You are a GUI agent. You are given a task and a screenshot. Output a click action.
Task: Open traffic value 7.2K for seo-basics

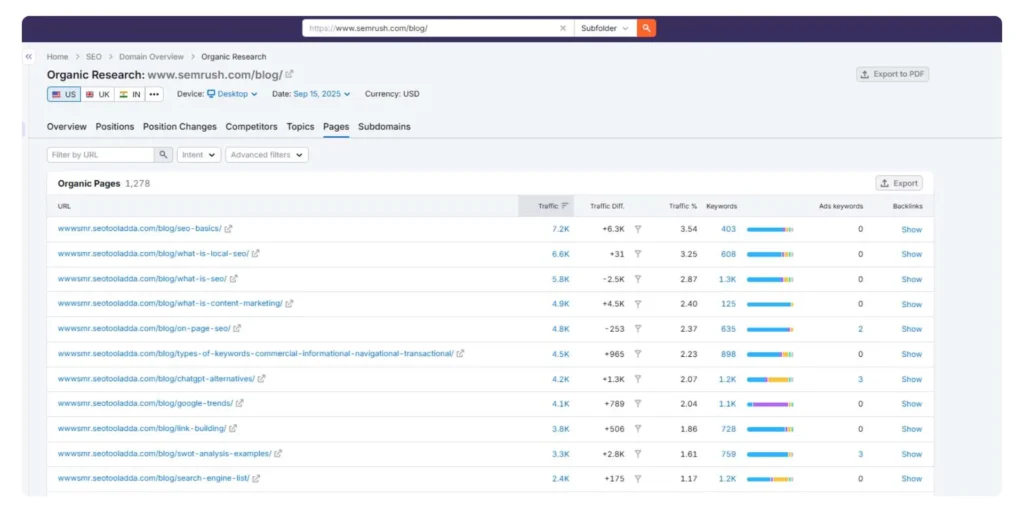pos(560,229)
